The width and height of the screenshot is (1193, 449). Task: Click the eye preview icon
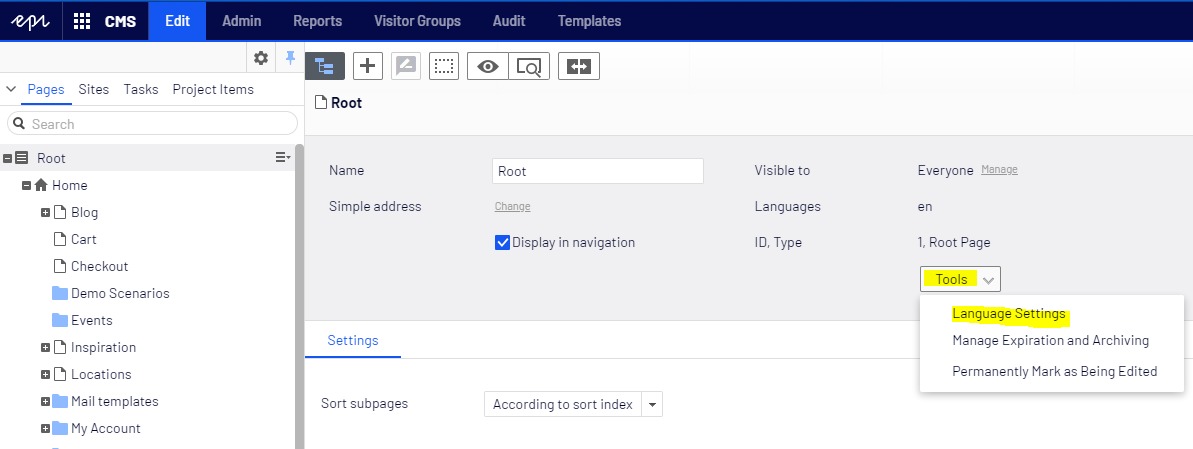point(488,66)
